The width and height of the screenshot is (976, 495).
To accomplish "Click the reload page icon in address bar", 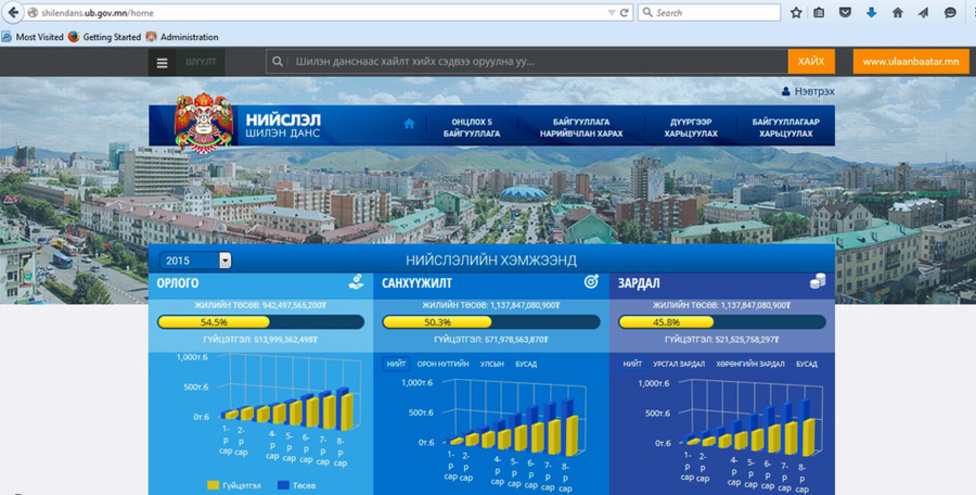I will point(624,13).
